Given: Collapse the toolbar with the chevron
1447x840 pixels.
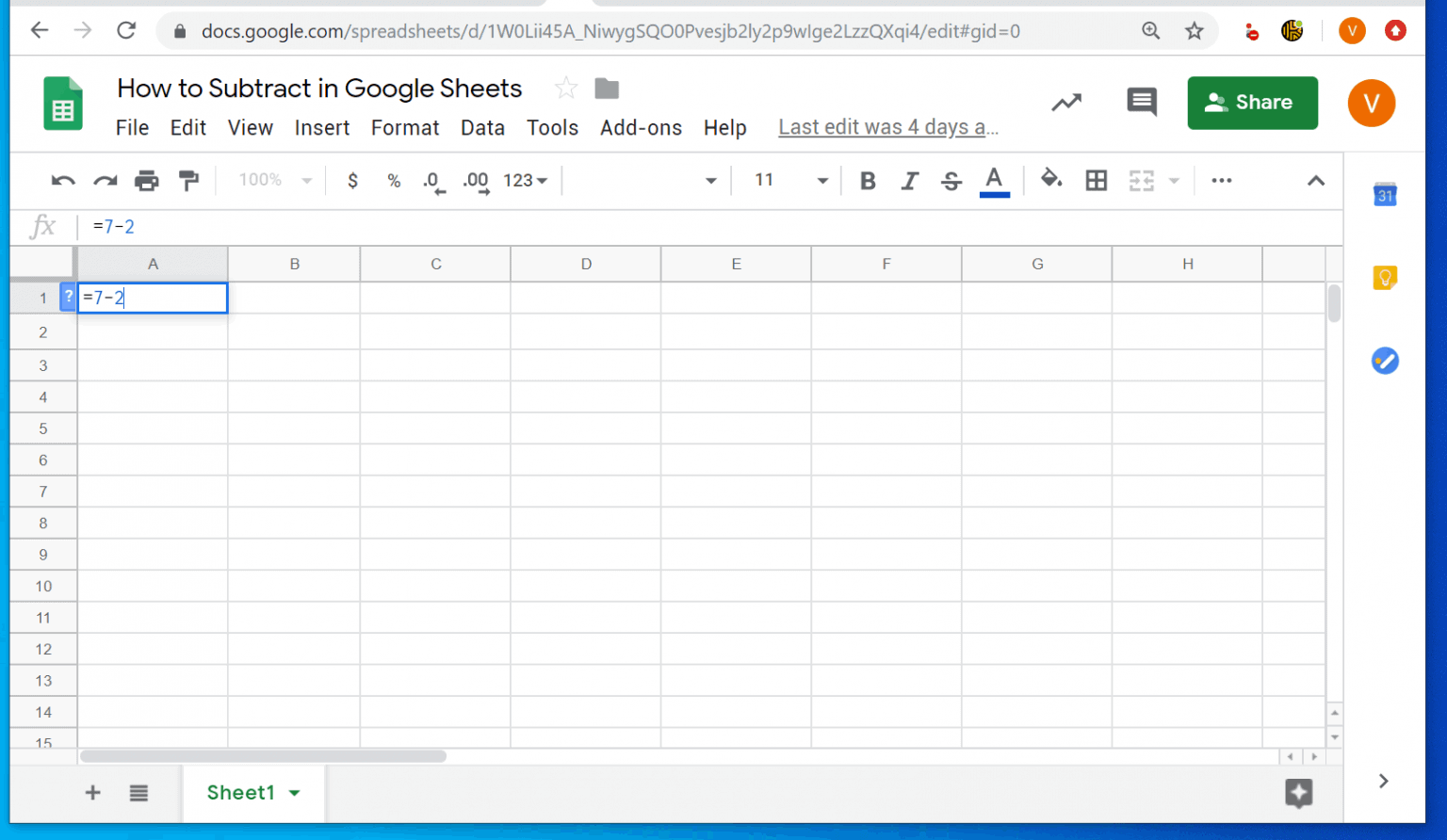Looking at the screenshot, I should tap(1316, 180).
